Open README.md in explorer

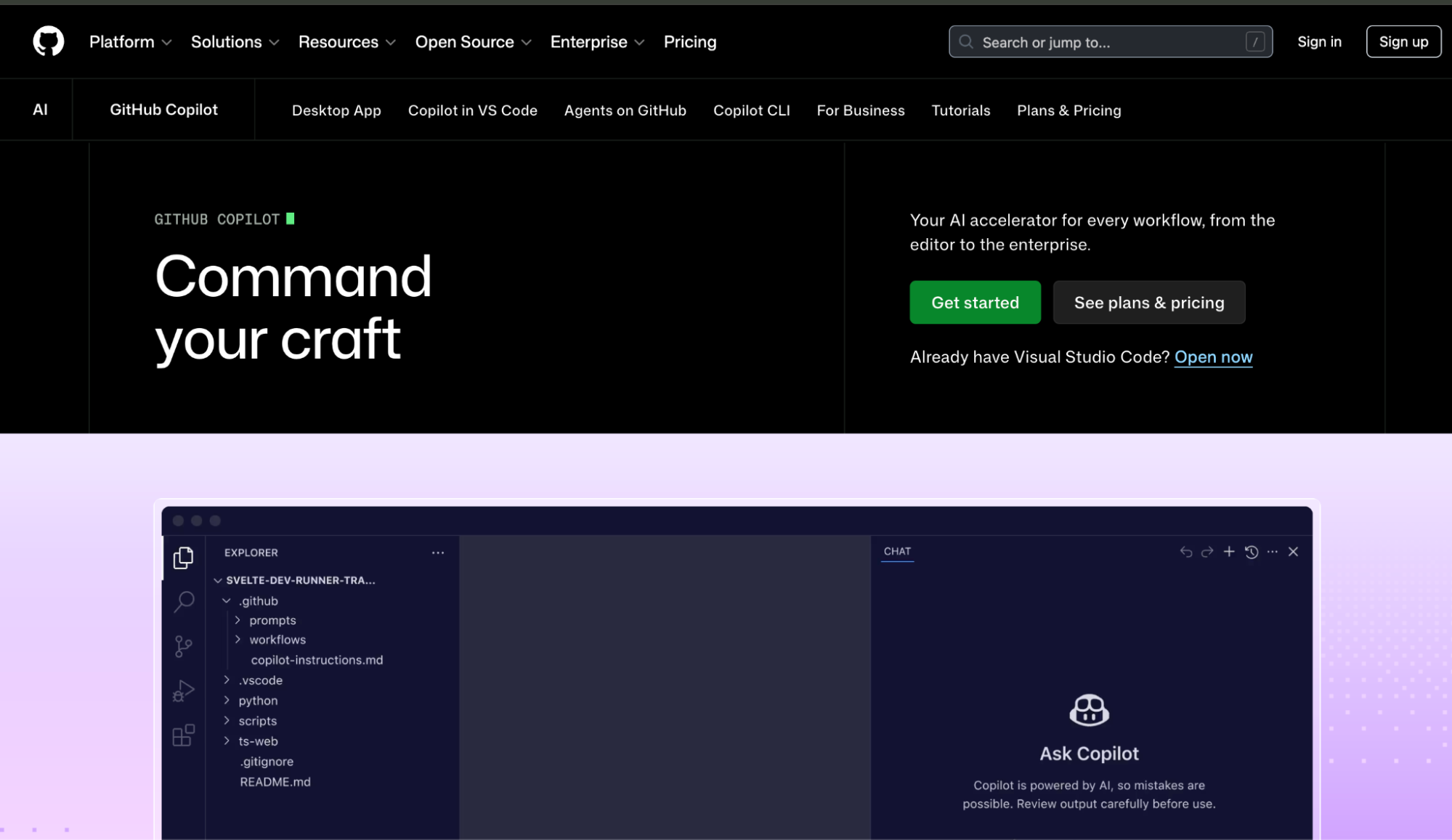click(275, 782)
